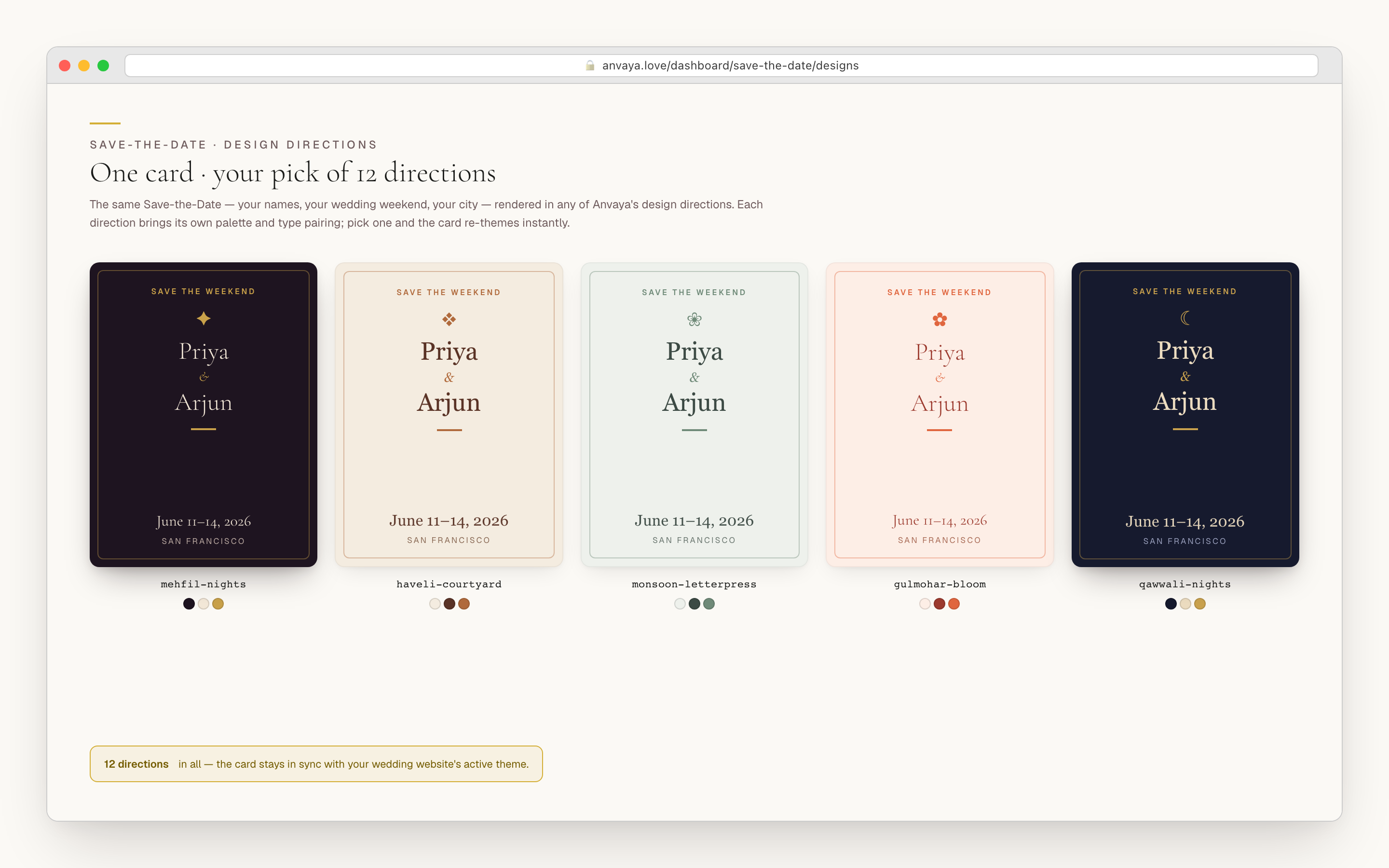Viewport: 1389px width, 868px height.
Task: Click the cream swatch under mehfil-nights
Action: [x=203, y=603]
